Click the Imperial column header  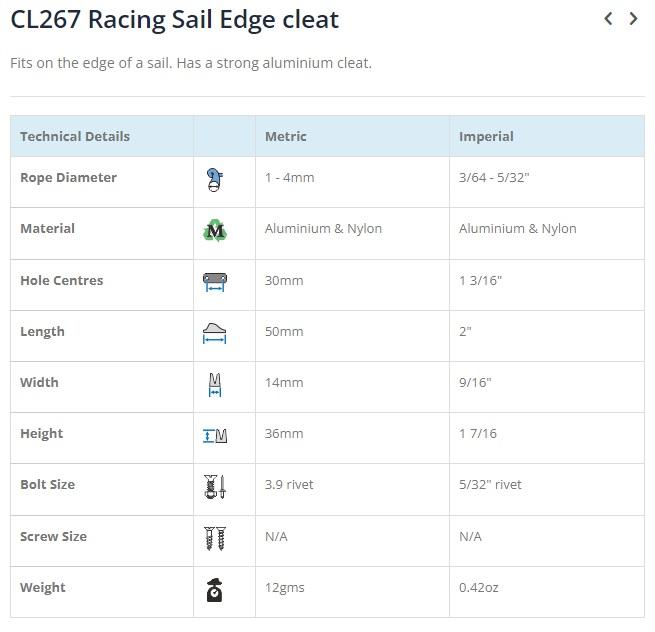(x=486, y=136)
